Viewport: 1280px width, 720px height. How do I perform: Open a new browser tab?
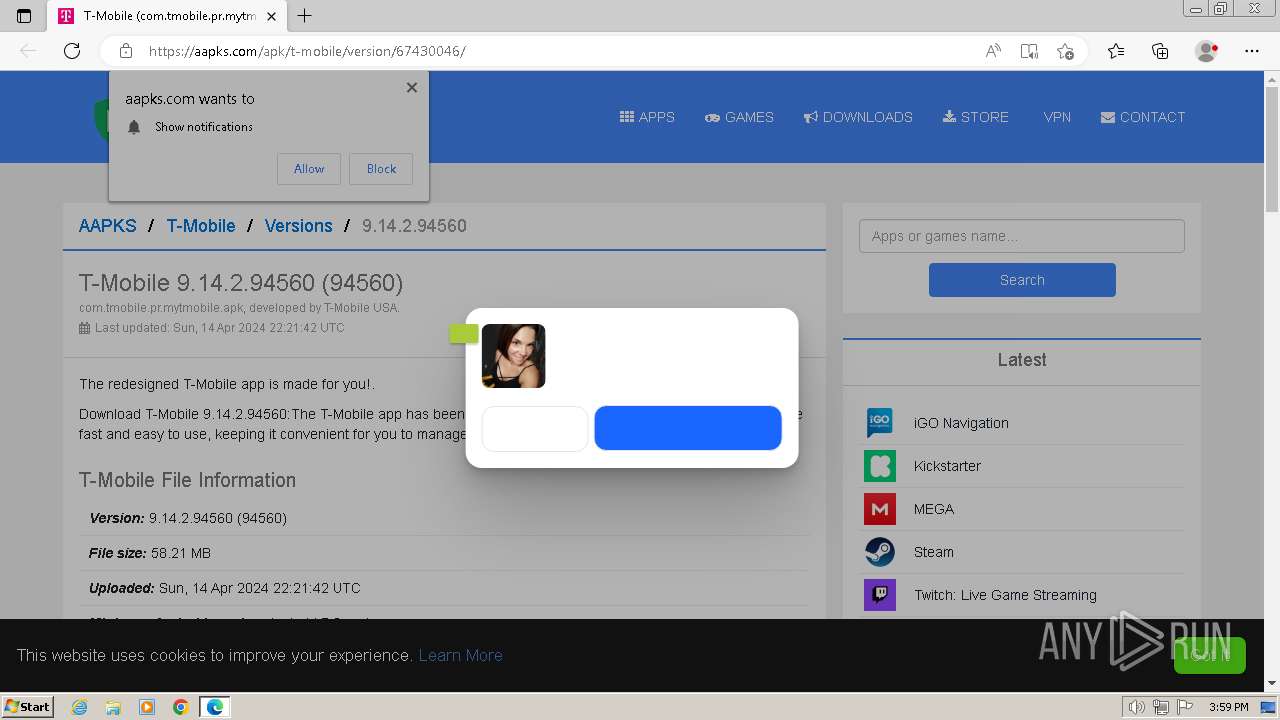(305, 16)
